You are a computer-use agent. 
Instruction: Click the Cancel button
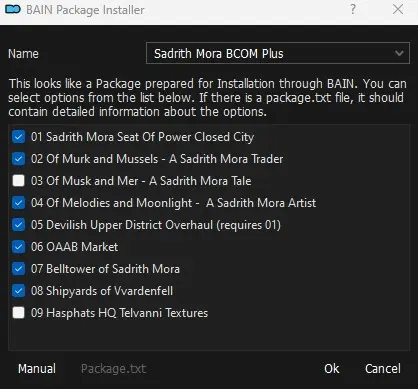[383, 369]
